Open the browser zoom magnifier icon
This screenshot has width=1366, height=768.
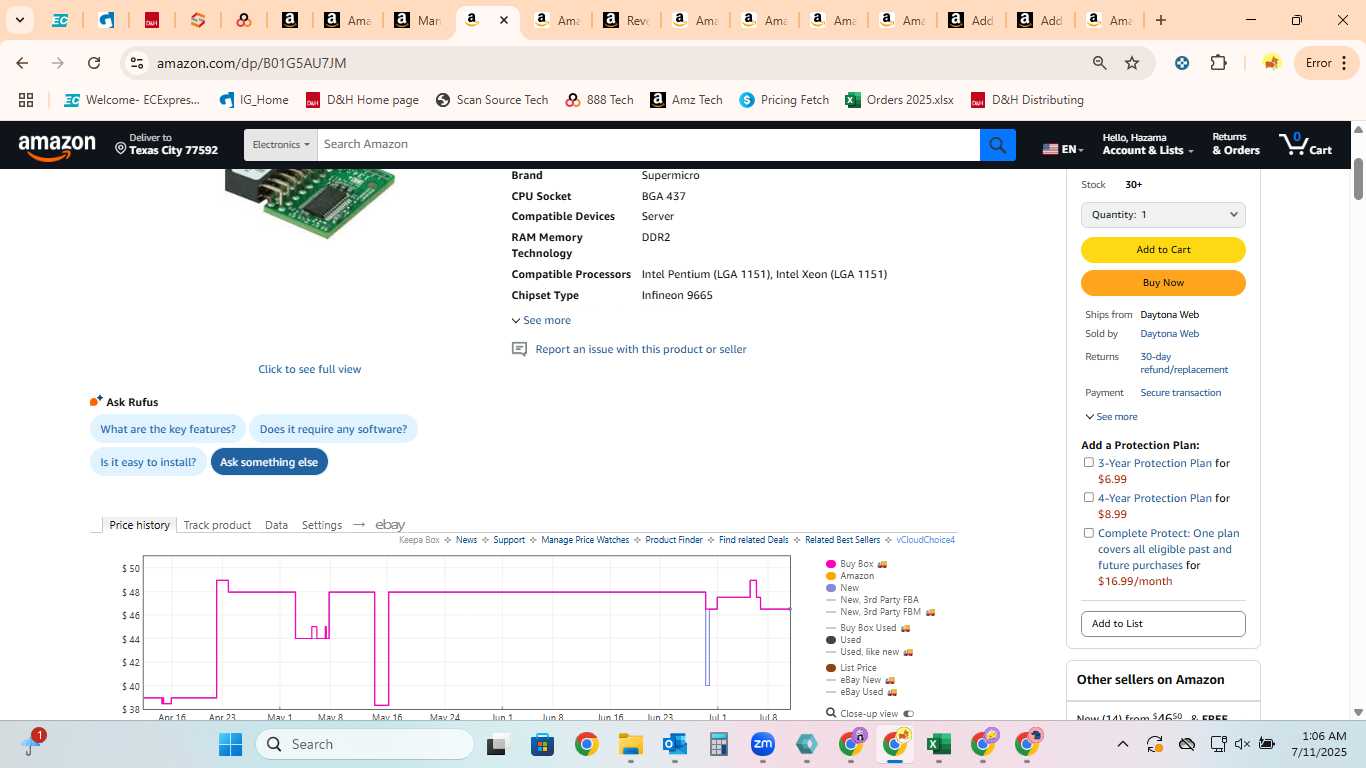(1100, 63)
